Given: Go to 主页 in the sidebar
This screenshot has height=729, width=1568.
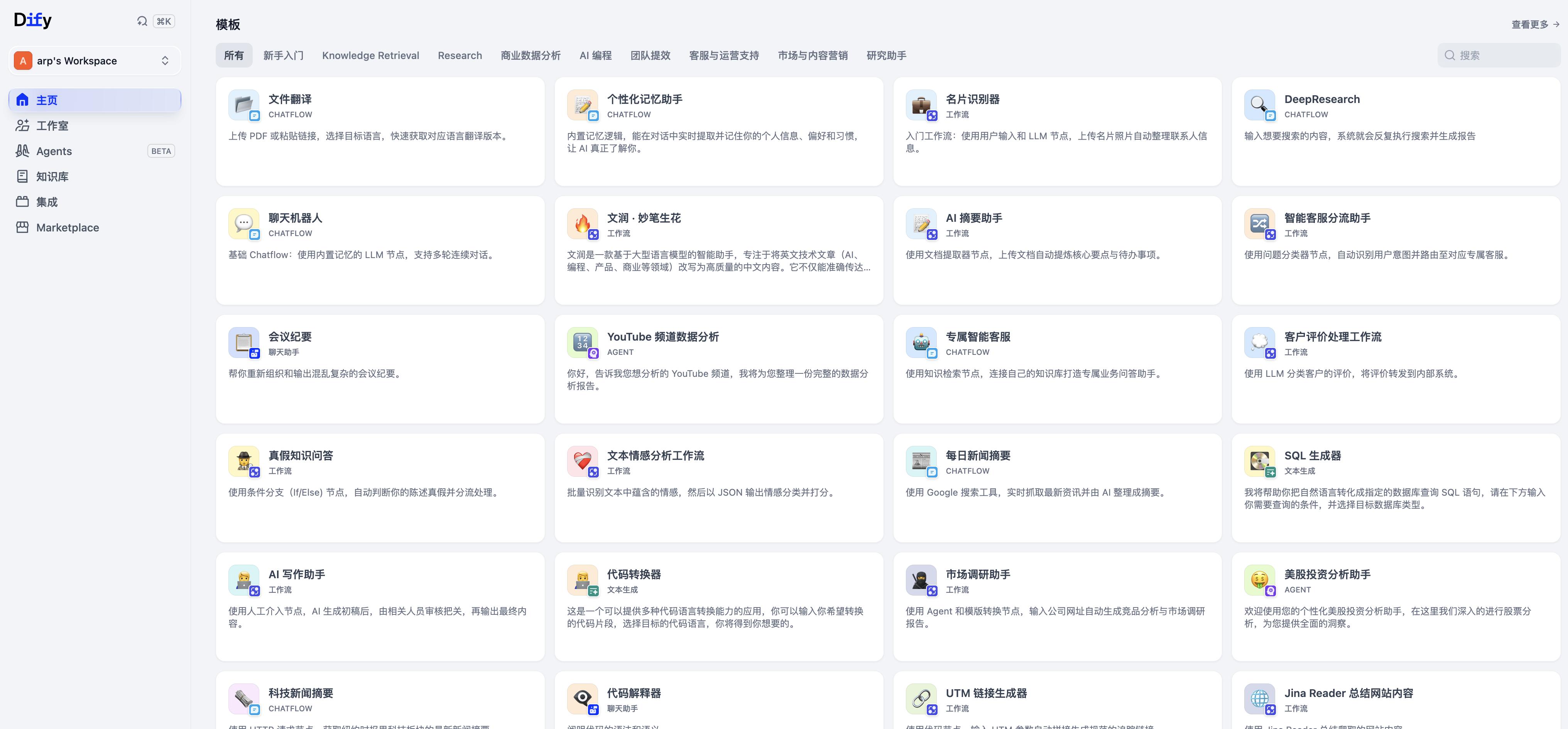Looking at the screenshot, I should coord(95,100).
